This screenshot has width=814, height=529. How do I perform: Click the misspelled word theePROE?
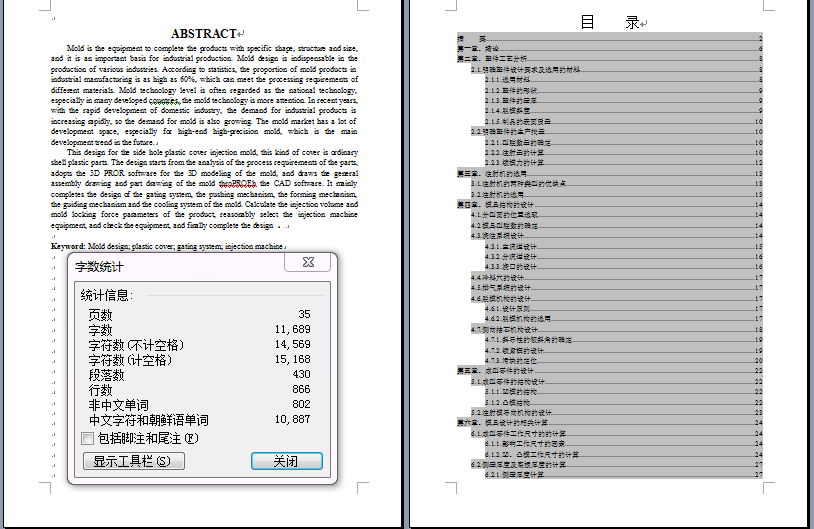point(237,183)
